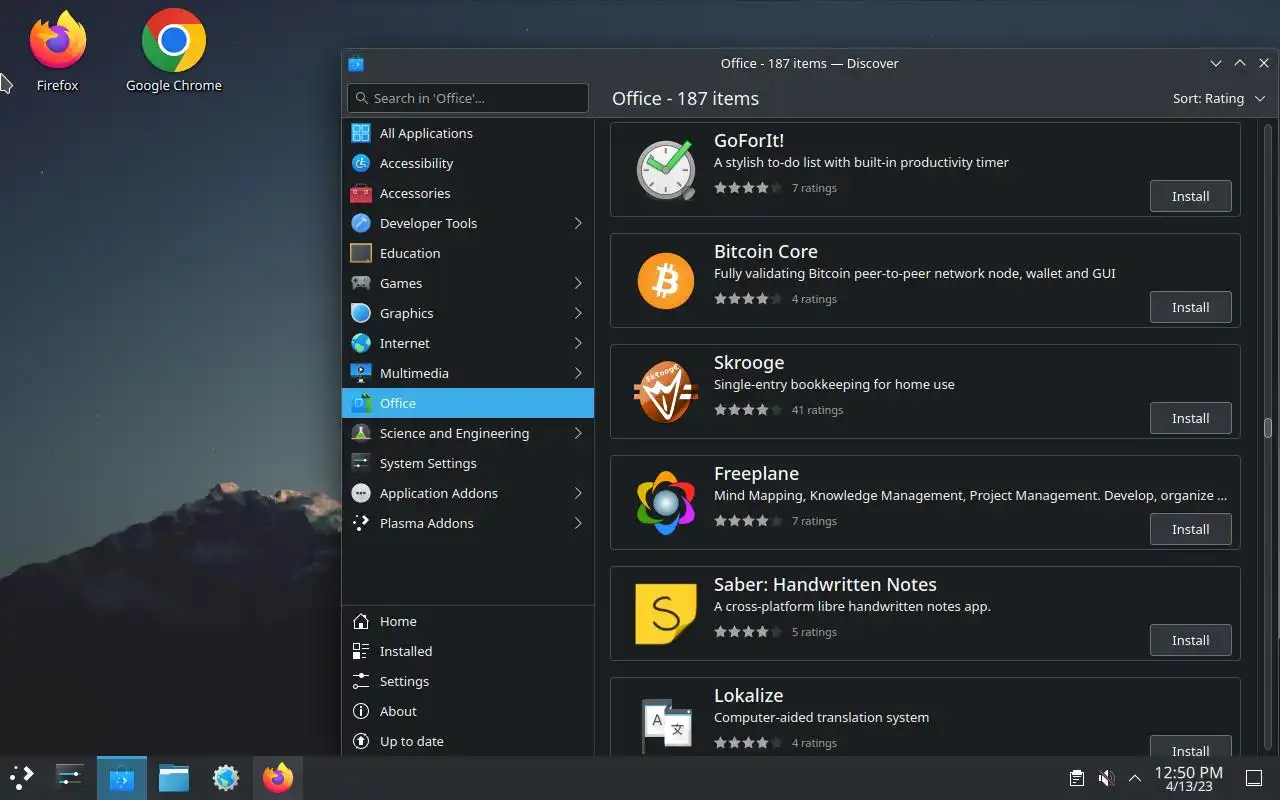Expand Science and Engineering subcategories arrow
The image size is (1280, 800).
578,433
